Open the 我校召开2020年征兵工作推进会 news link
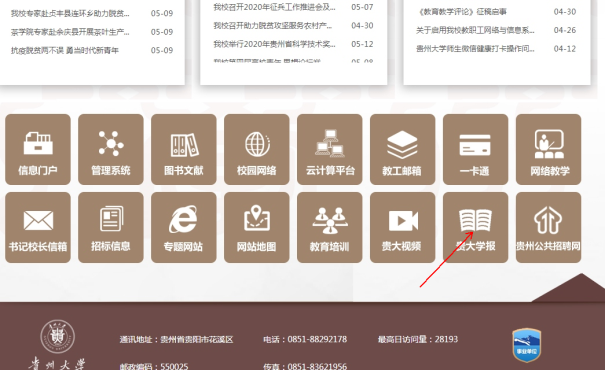This screenshot has height=370, width=605. (x=274, y=7)
